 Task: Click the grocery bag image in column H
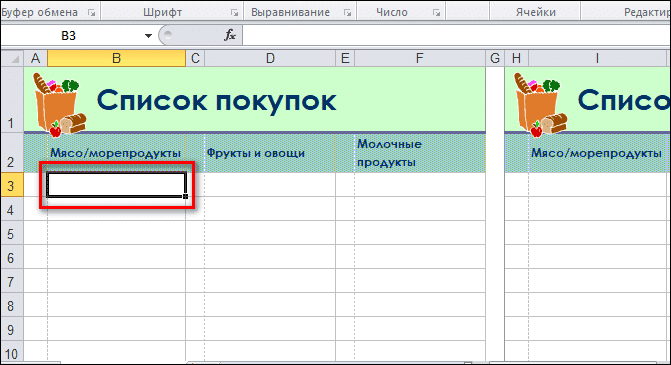pos(540,104)
